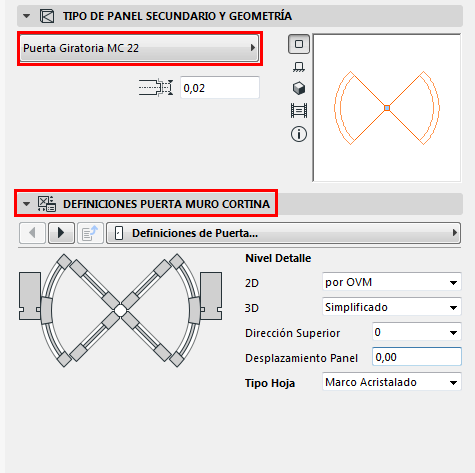
Task: Open the 2D por OVM dropdown
Action: 392,282
